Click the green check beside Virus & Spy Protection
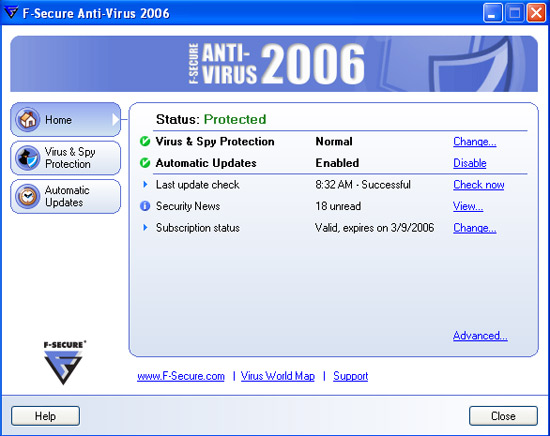The width and height of the screenshot is (550, 436). pyautogui.click(x=145, y=141)
